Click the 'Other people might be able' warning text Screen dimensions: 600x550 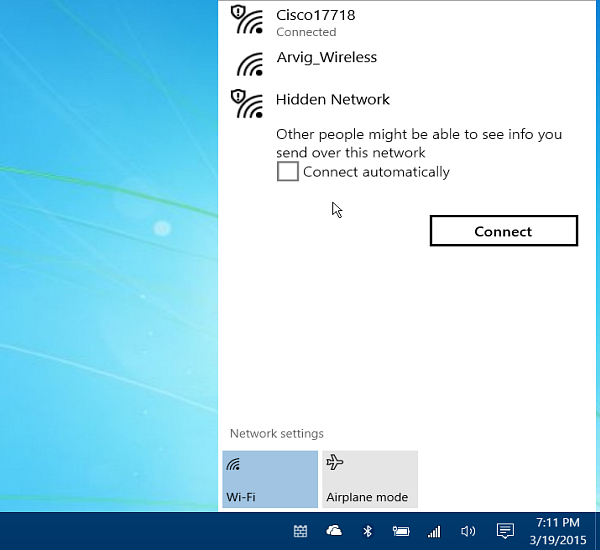click(419, 143)
